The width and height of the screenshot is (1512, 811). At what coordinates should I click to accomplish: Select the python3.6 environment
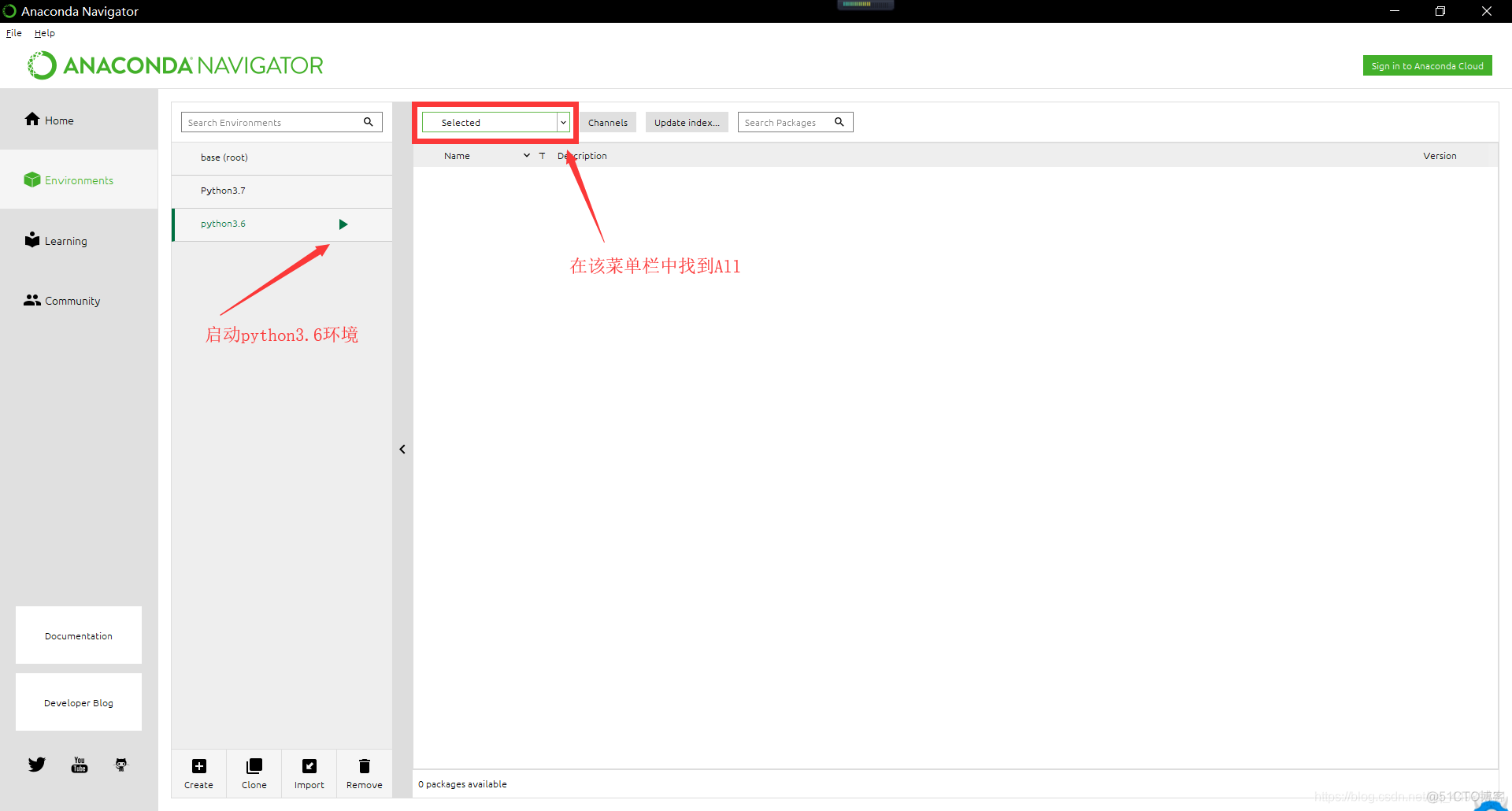point(282,224)
